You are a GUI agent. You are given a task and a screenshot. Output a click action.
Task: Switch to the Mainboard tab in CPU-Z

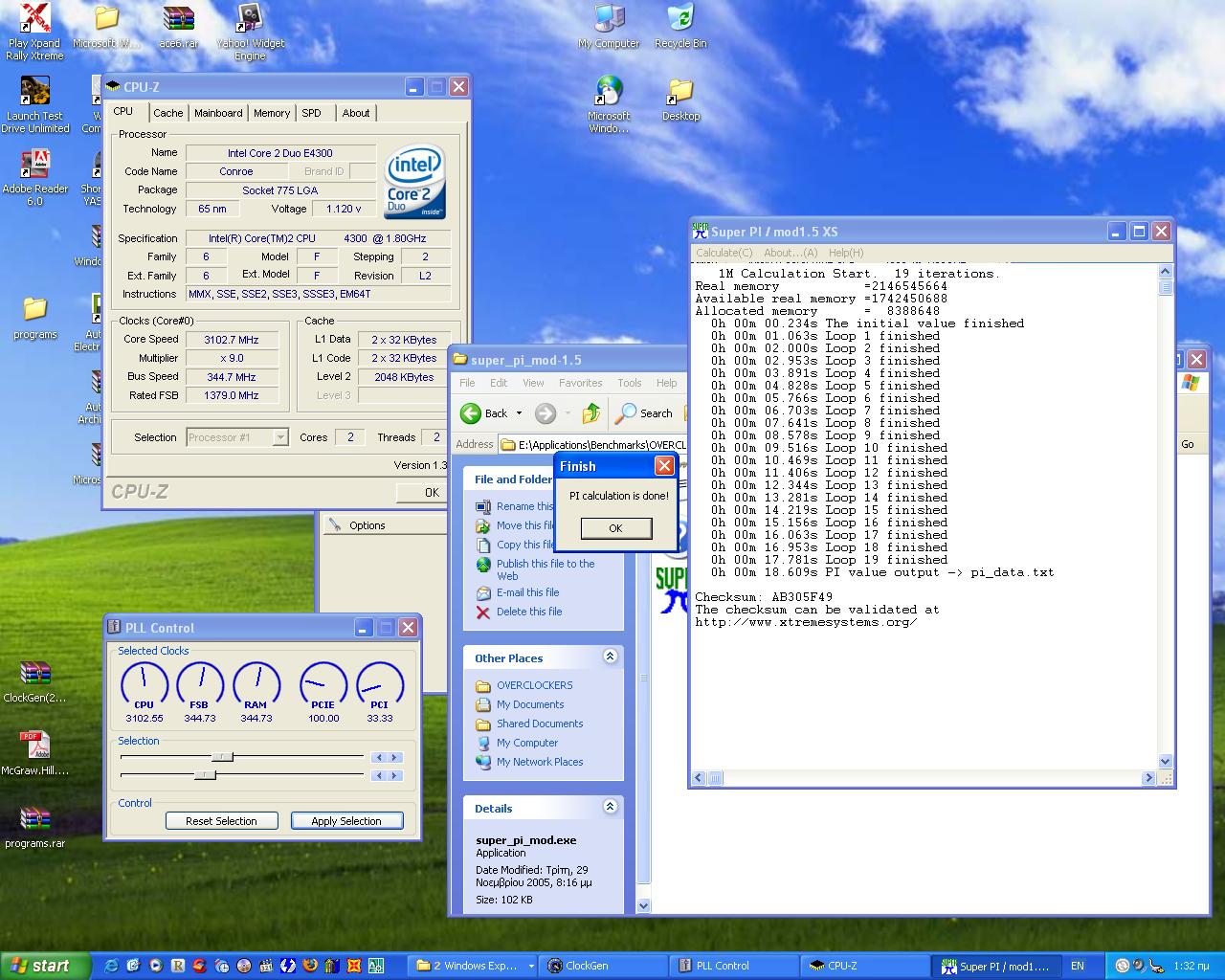tap(218, 113)
